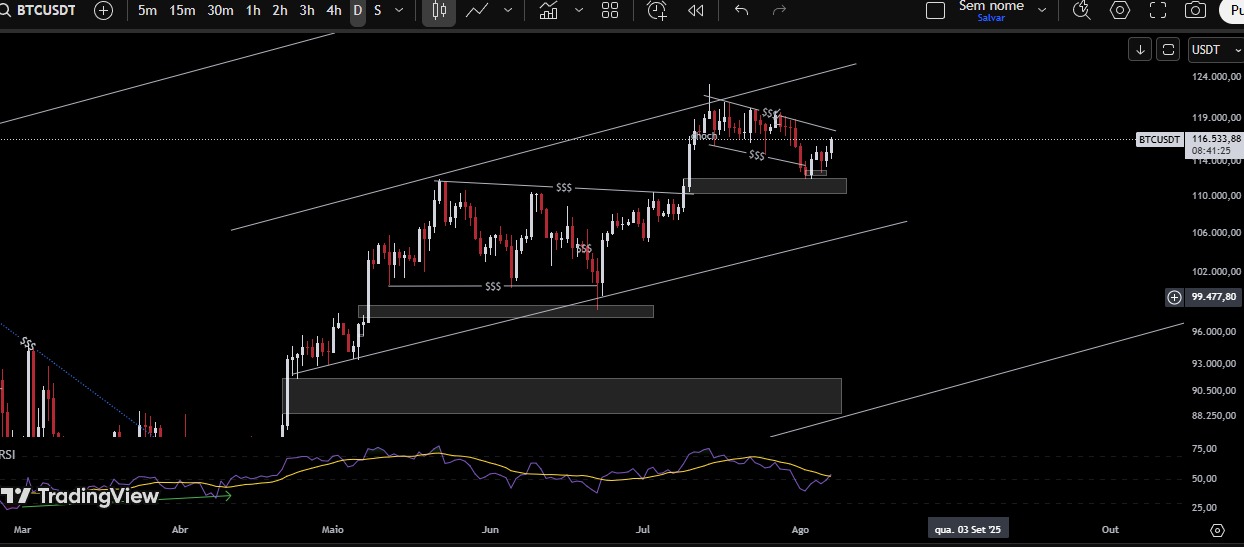1244x547 pixels.
Task: Open the BTCUSDT symbol search
Action: point(40,11)
